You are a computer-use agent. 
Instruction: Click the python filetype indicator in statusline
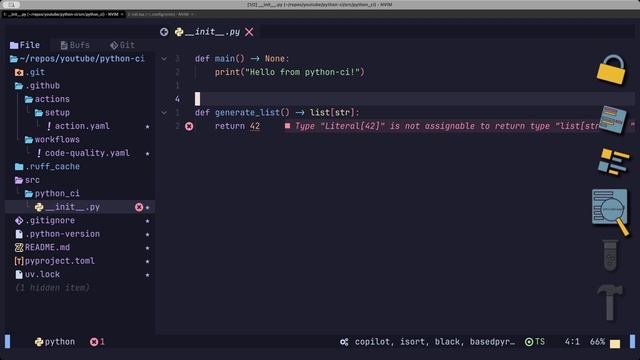55,342
